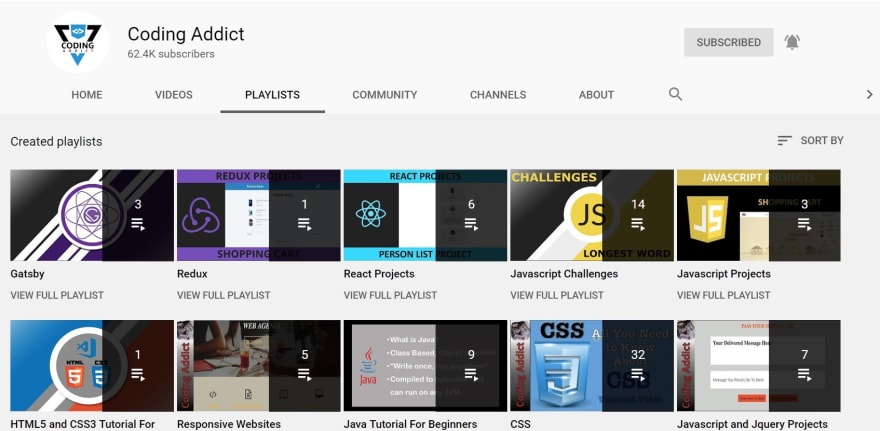This screenshot has height=431, width=880.
Task: Open Javascript and Jquery Projects title
Action: [x=753, y=424]
